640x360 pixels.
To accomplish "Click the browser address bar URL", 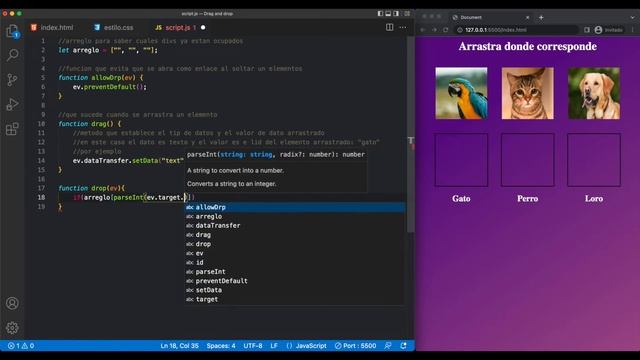I will coord(496,30).
